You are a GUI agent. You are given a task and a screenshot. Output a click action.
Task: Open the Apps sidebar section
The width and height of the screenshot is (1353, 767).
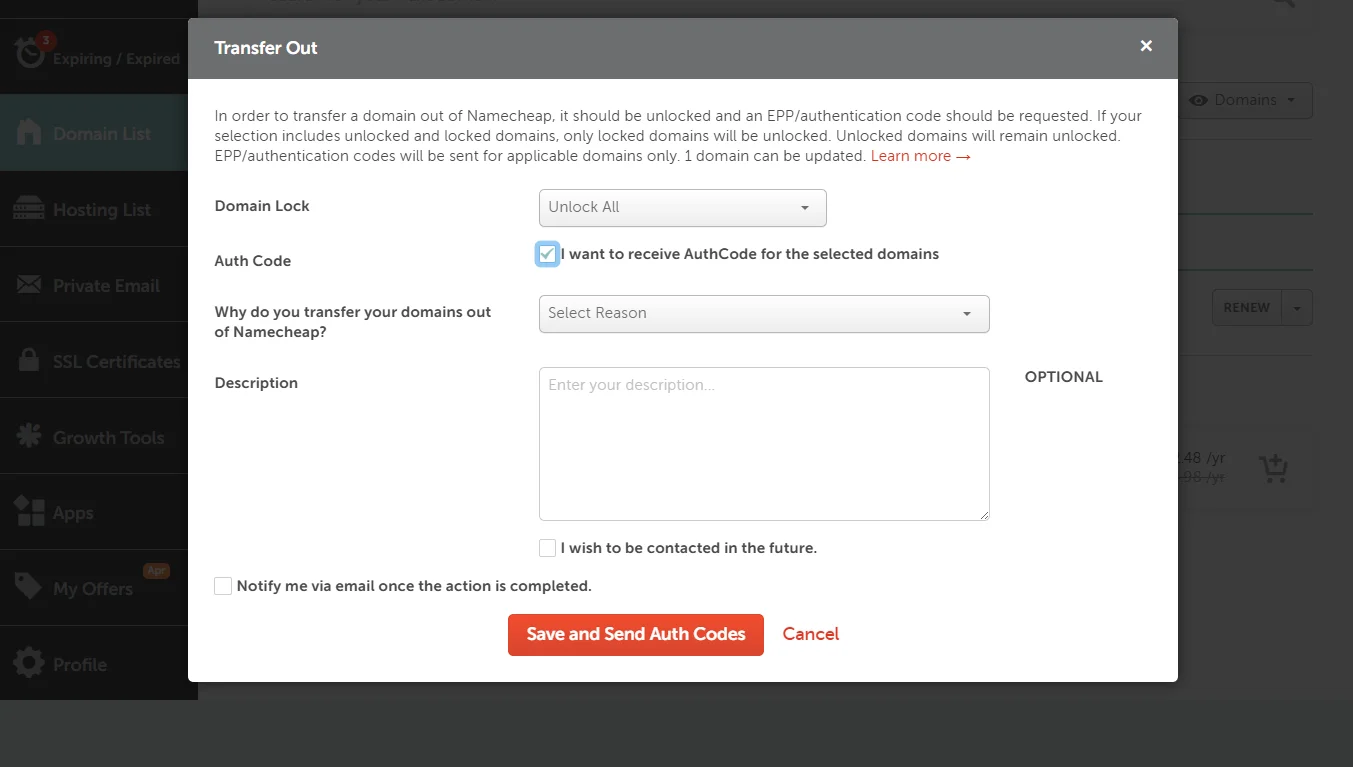99,512
